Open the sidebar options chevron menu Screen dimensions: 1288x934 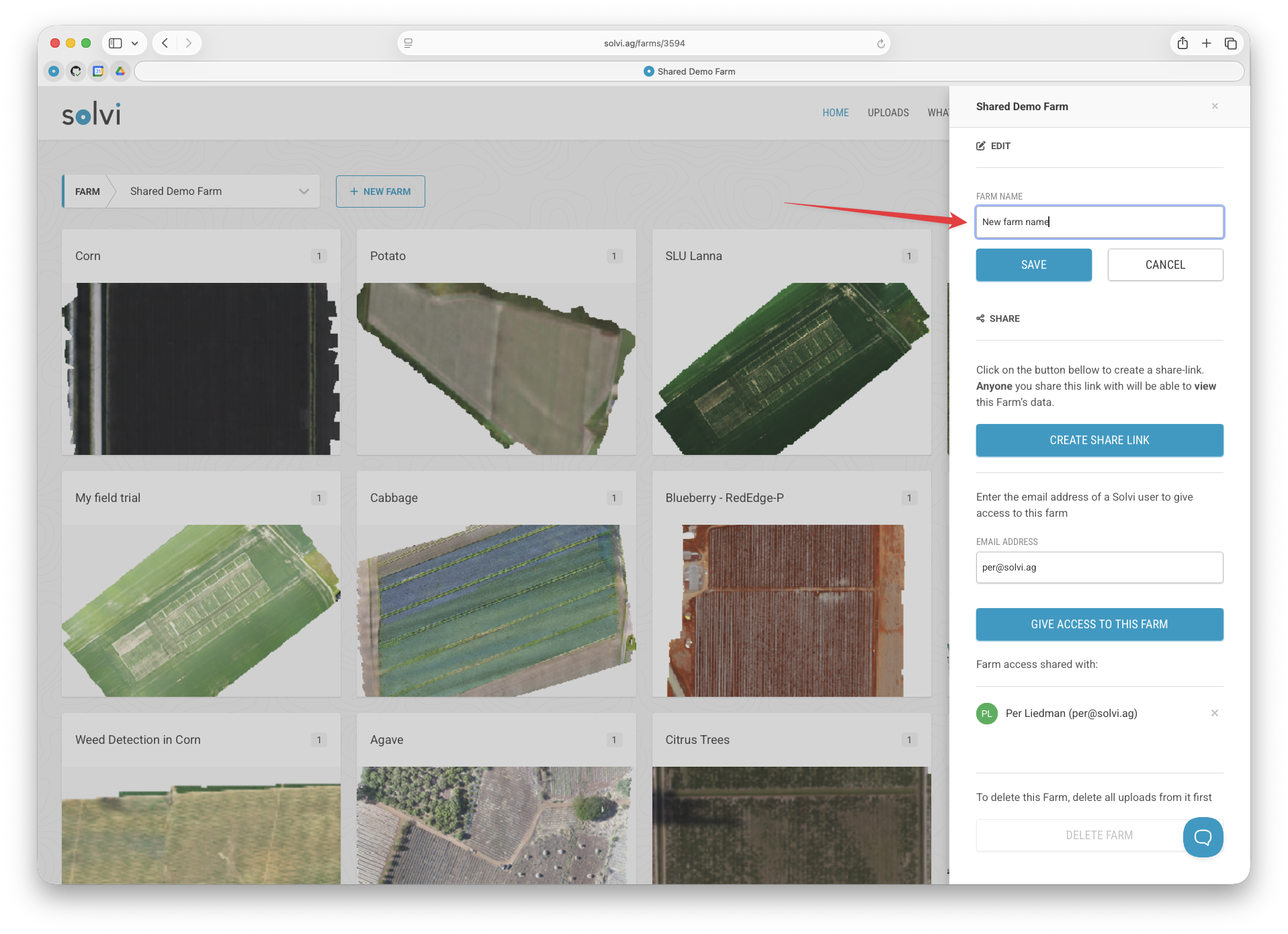pyautogui.click(x=134, y=43)
